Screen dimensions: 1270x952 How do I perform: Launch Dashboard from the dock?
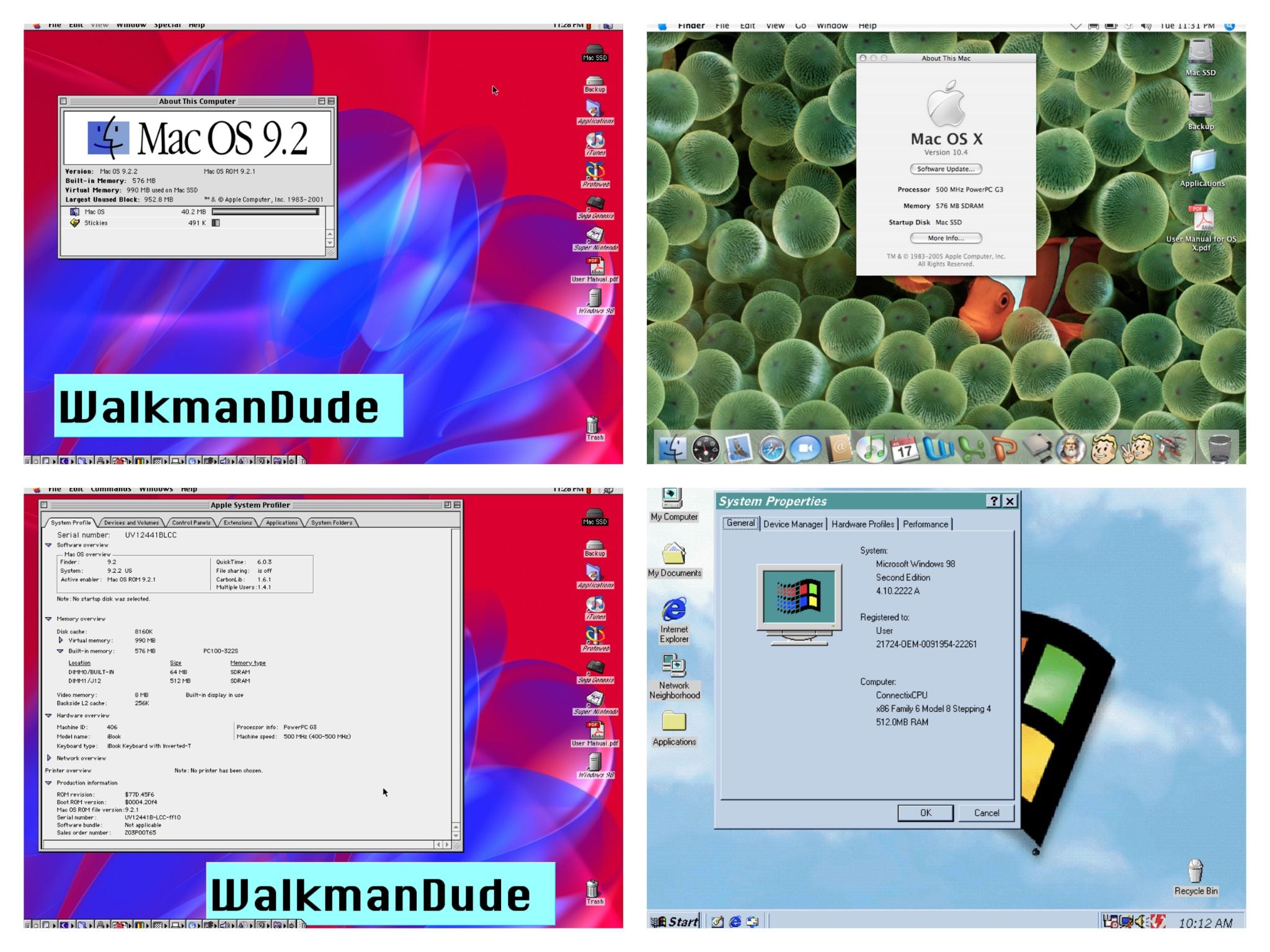pos(705,449)
